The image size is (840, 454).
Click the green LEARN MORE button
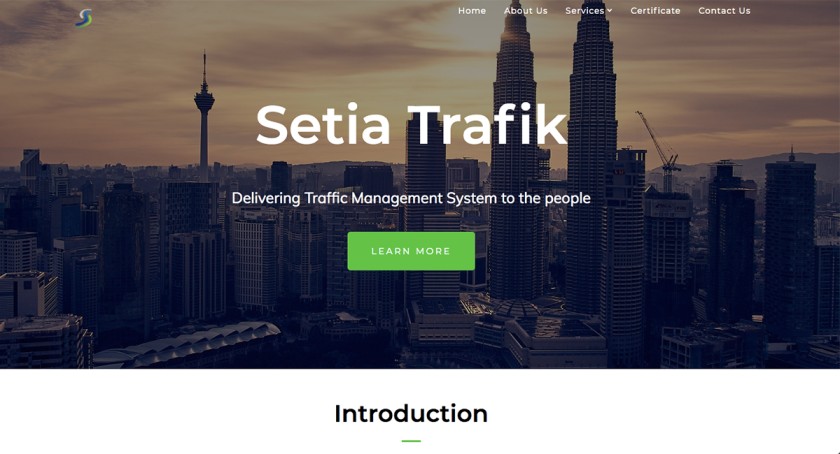[x=411, y=251]
